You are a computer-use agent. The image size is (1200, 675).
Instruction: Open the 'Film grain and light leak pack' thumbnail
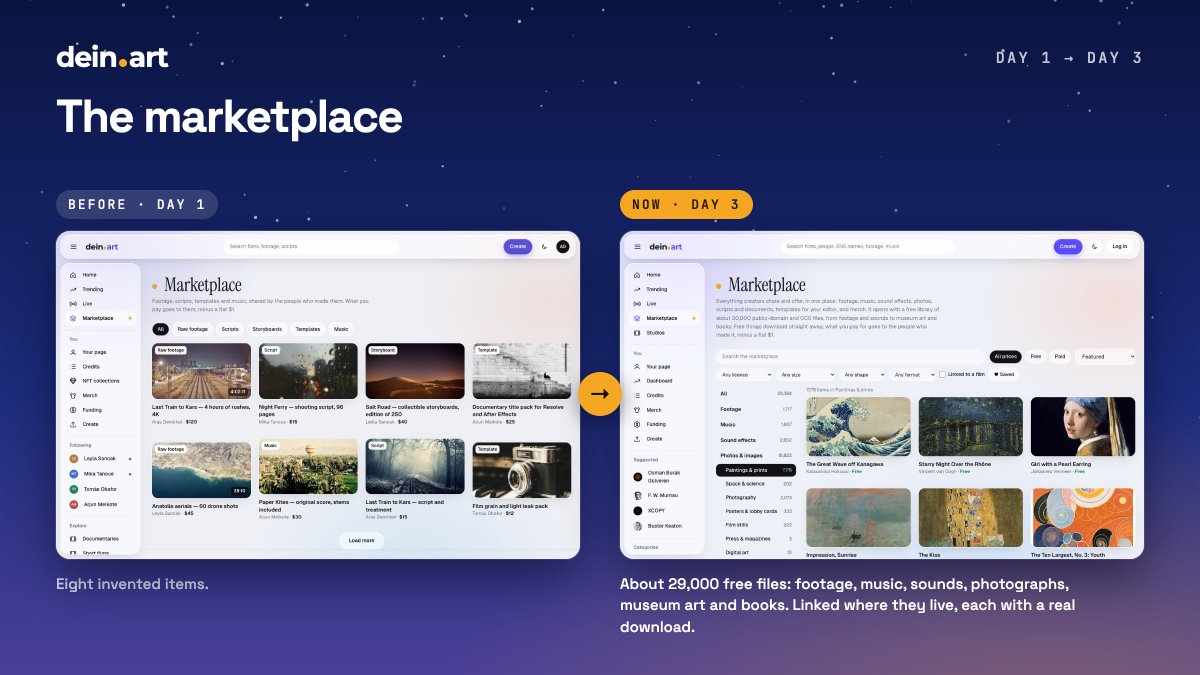pyautogui.click(x=522, y=470)
